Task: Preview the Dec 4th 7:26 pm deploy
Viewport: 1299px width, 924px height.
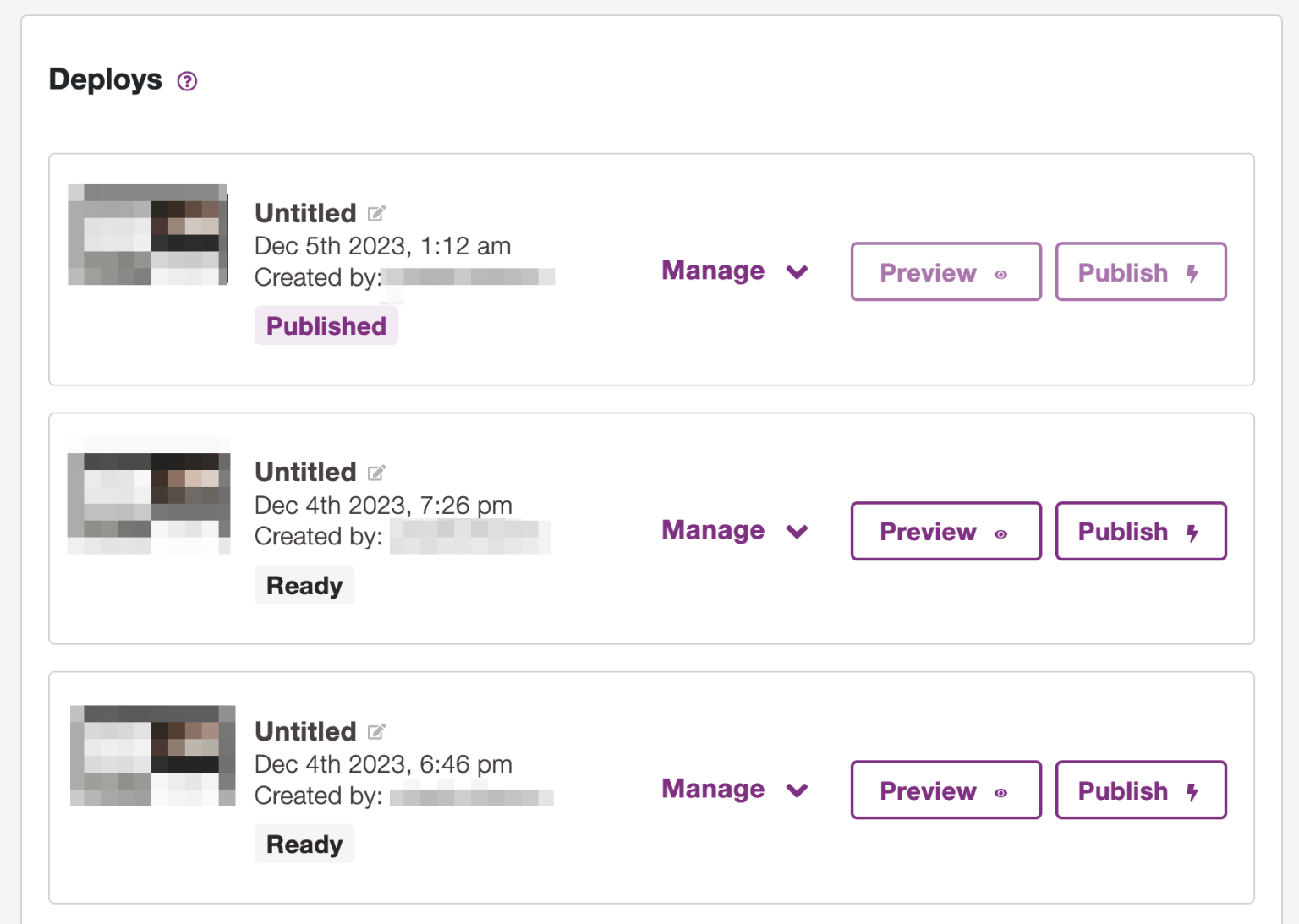Action: point(945,532)
